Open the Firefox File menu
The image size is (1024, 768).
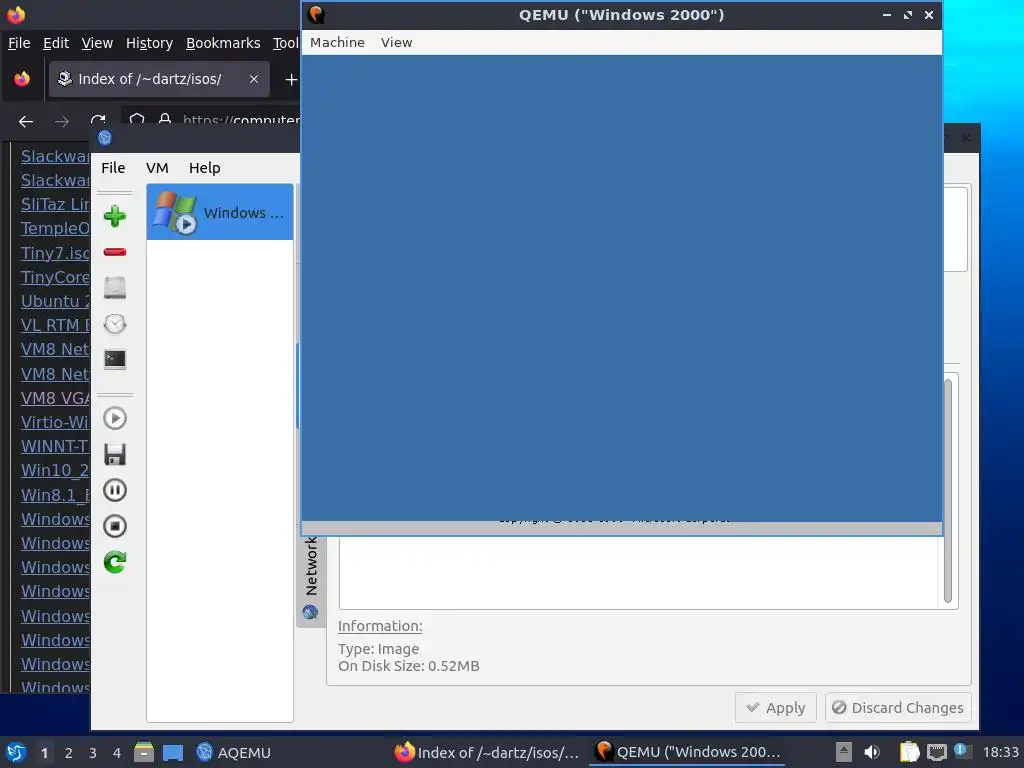(19, 43)
